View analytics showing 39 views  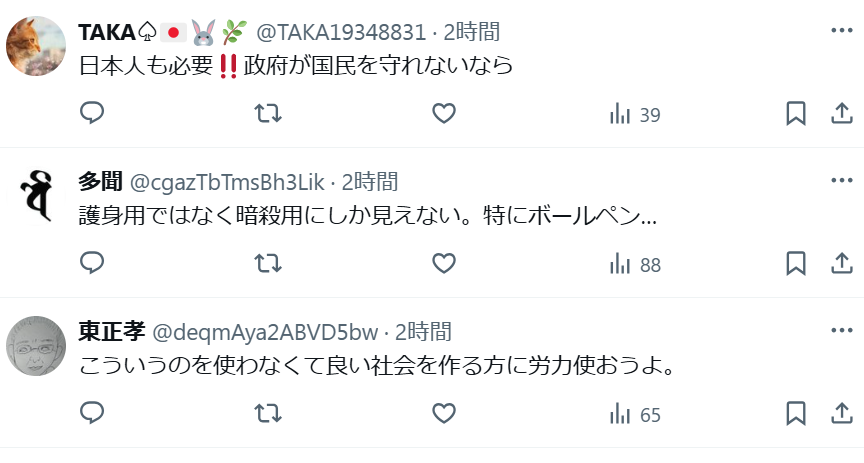(635, 115)
